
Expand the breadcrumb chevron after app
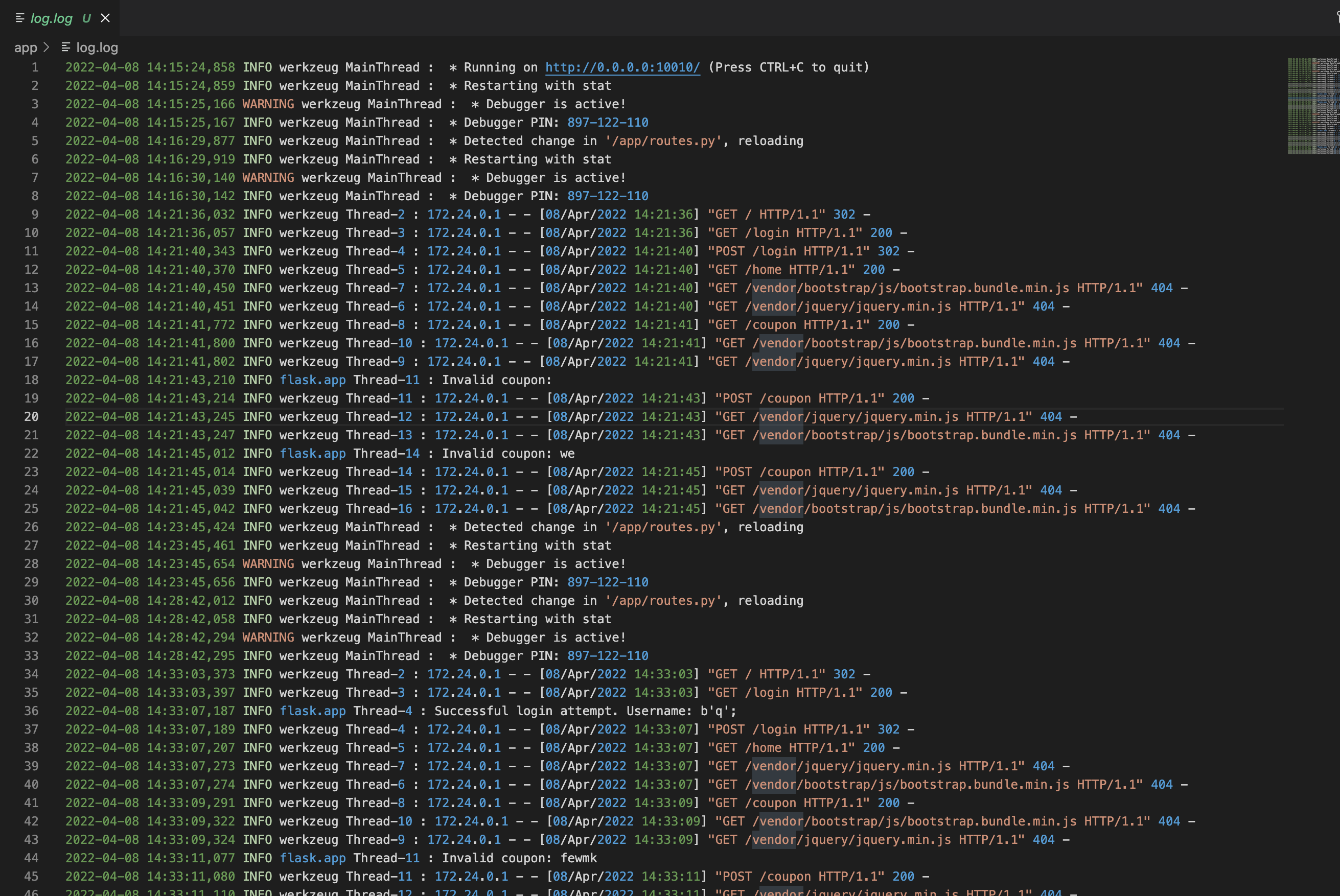click(47, 48)
